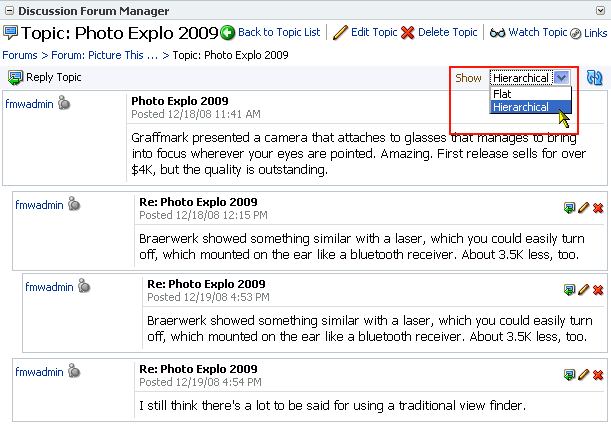Open the Links link
611x439 pixels.
pos(595,33)
